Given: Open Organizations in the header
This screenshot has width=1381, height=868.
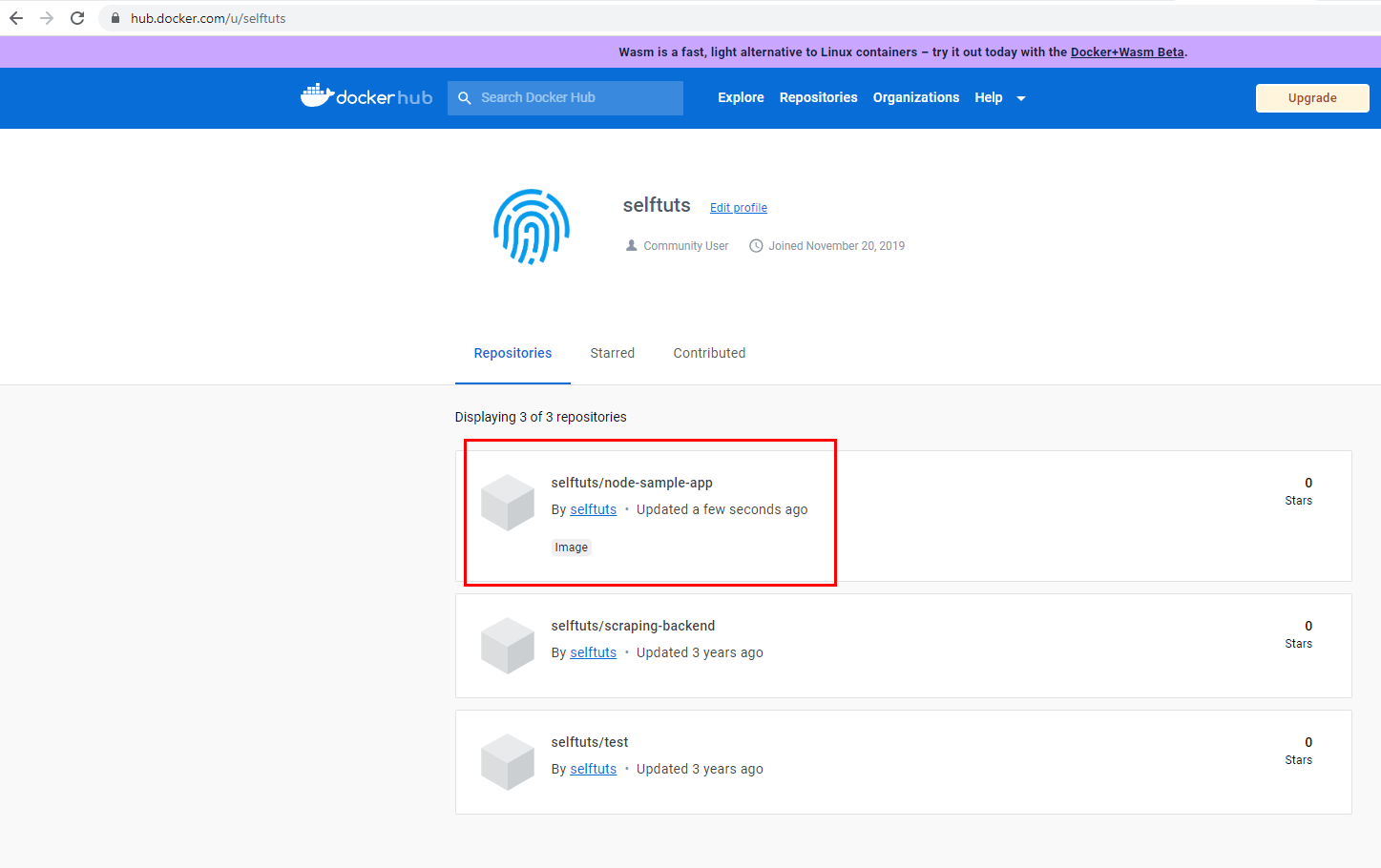Looking at the screenshot, I should [x=916, y=97].
